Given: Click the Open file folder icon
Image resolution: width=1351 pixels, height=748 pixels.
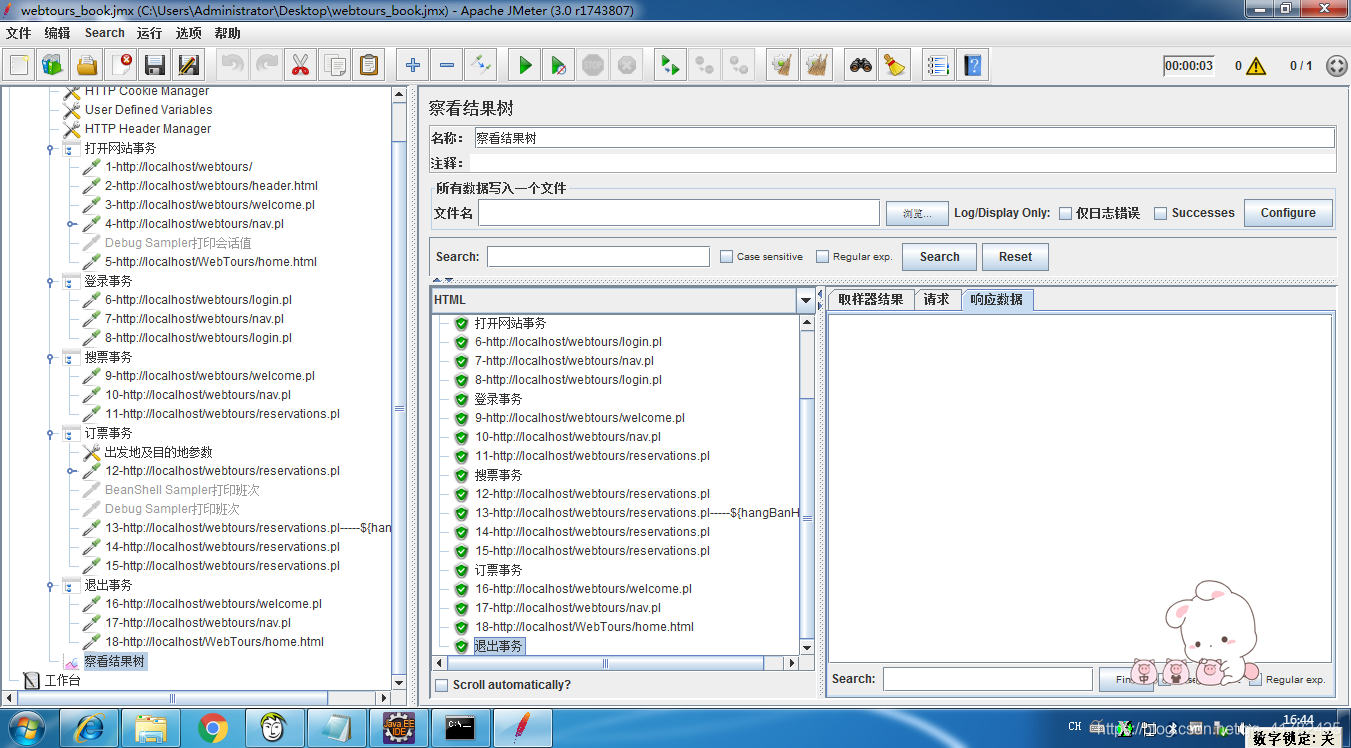Looking at the screenshot, I should [87, 66].
